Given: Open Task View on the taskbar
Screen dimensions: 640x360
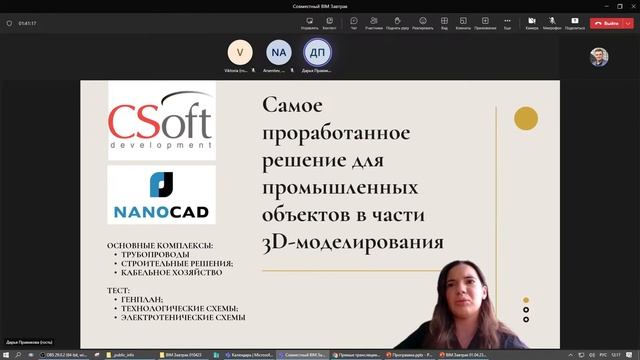Looking at the screenshot, I should tap(31, 355).
